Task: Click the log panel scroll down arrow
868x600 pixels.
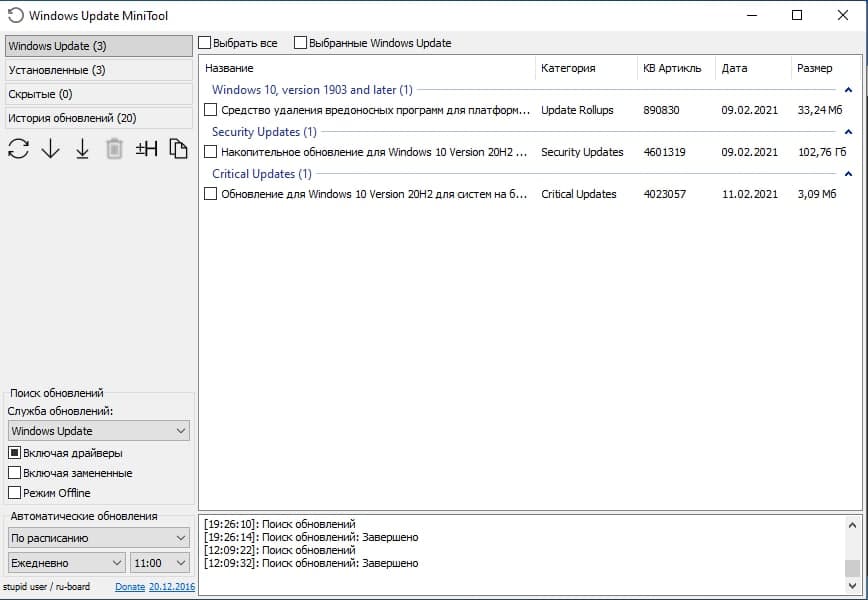Action: tap(852, 586)
